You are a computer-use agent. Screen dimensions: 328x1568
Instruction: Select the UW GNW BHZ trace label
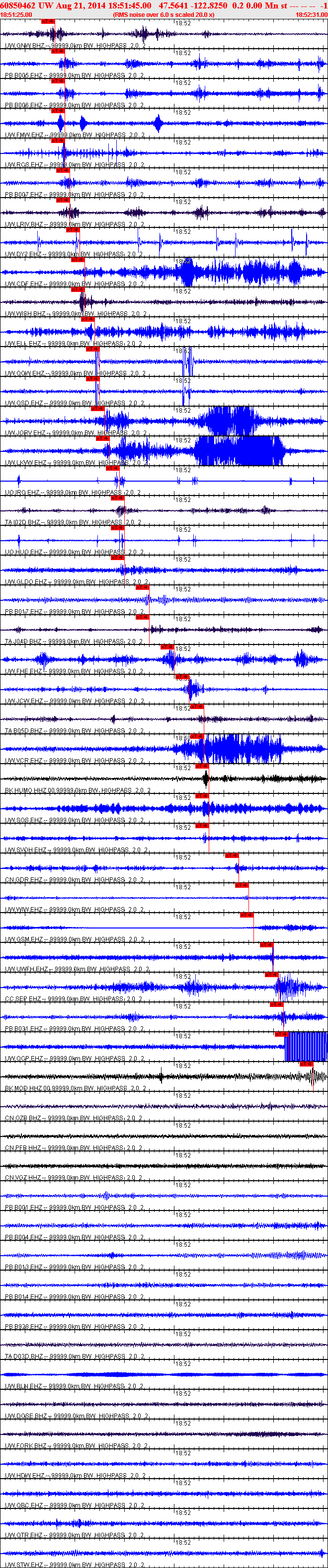click(x=75, y=46)
